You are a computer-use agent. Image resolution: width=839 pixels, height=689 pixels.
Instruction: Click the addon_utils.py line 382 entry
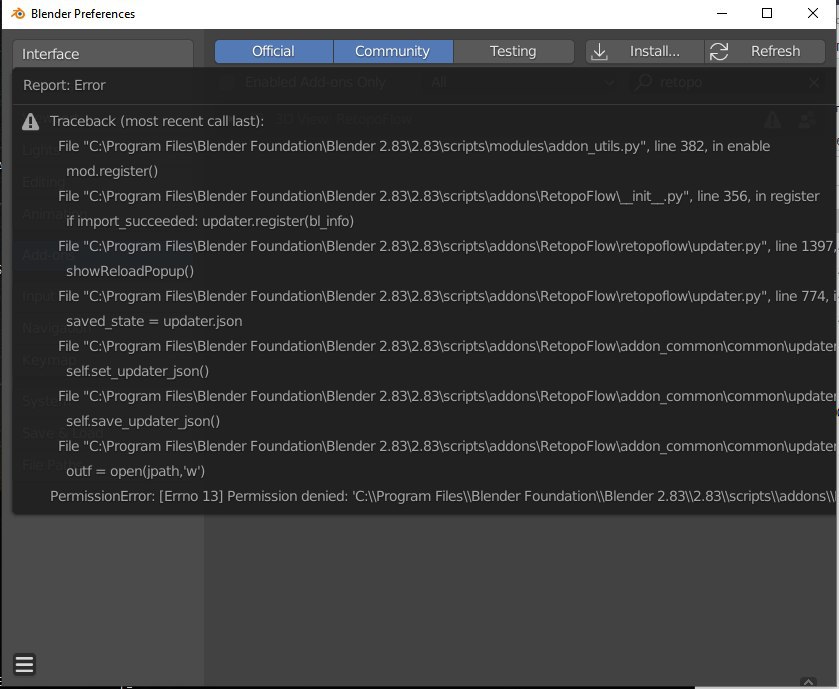414,146
